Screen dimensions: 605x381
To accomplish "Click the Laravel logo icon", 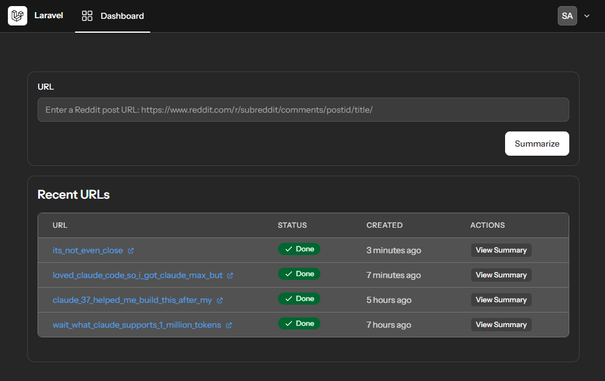I will 17,16.
